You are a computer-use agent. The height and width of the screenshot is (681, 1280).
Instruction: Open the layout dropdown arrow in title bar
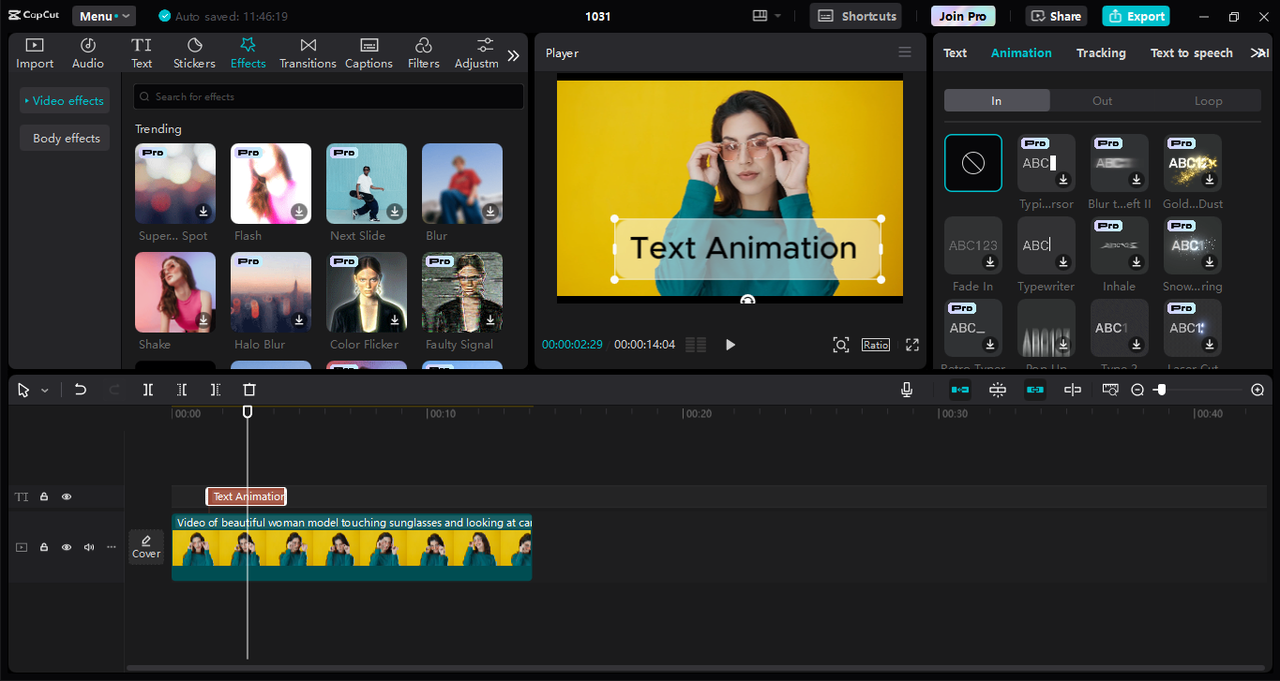(x=778, y=16)
